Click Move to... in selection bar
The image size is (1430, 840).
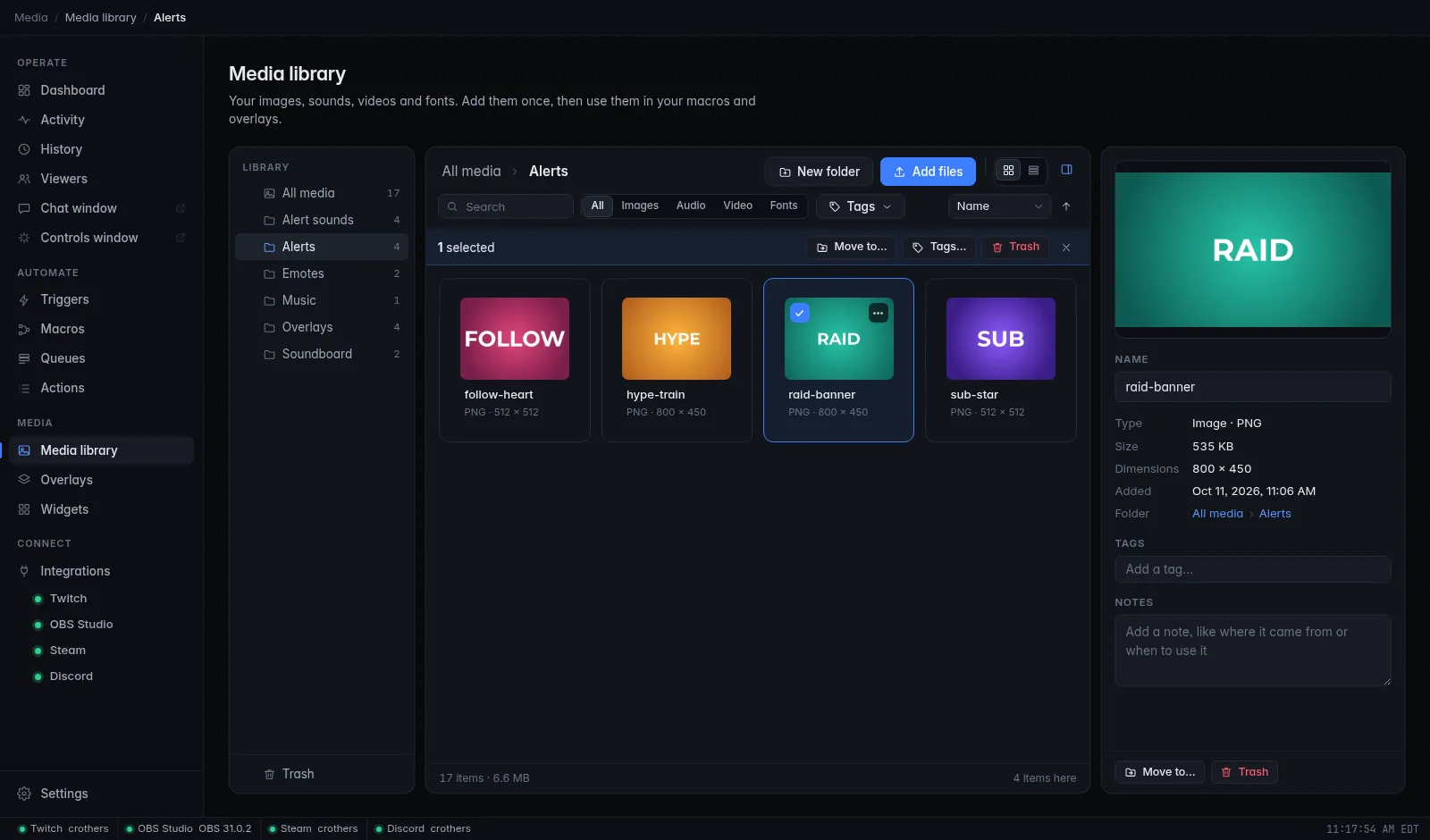tap(852, 247)
